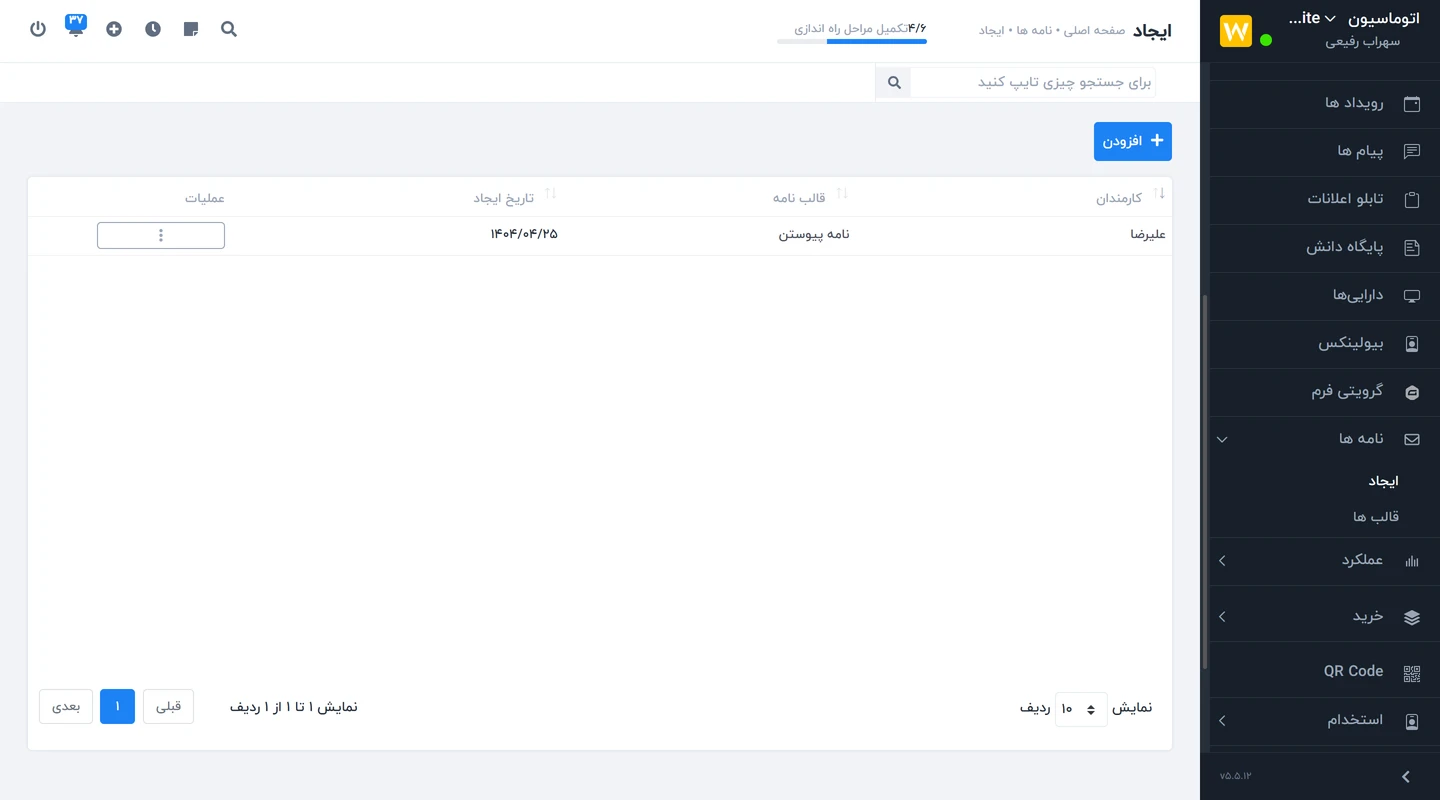Viewport: 1440px width, 800px height.
Task: Select قالب ها submenu item
Action: [x=1376, y=517]
